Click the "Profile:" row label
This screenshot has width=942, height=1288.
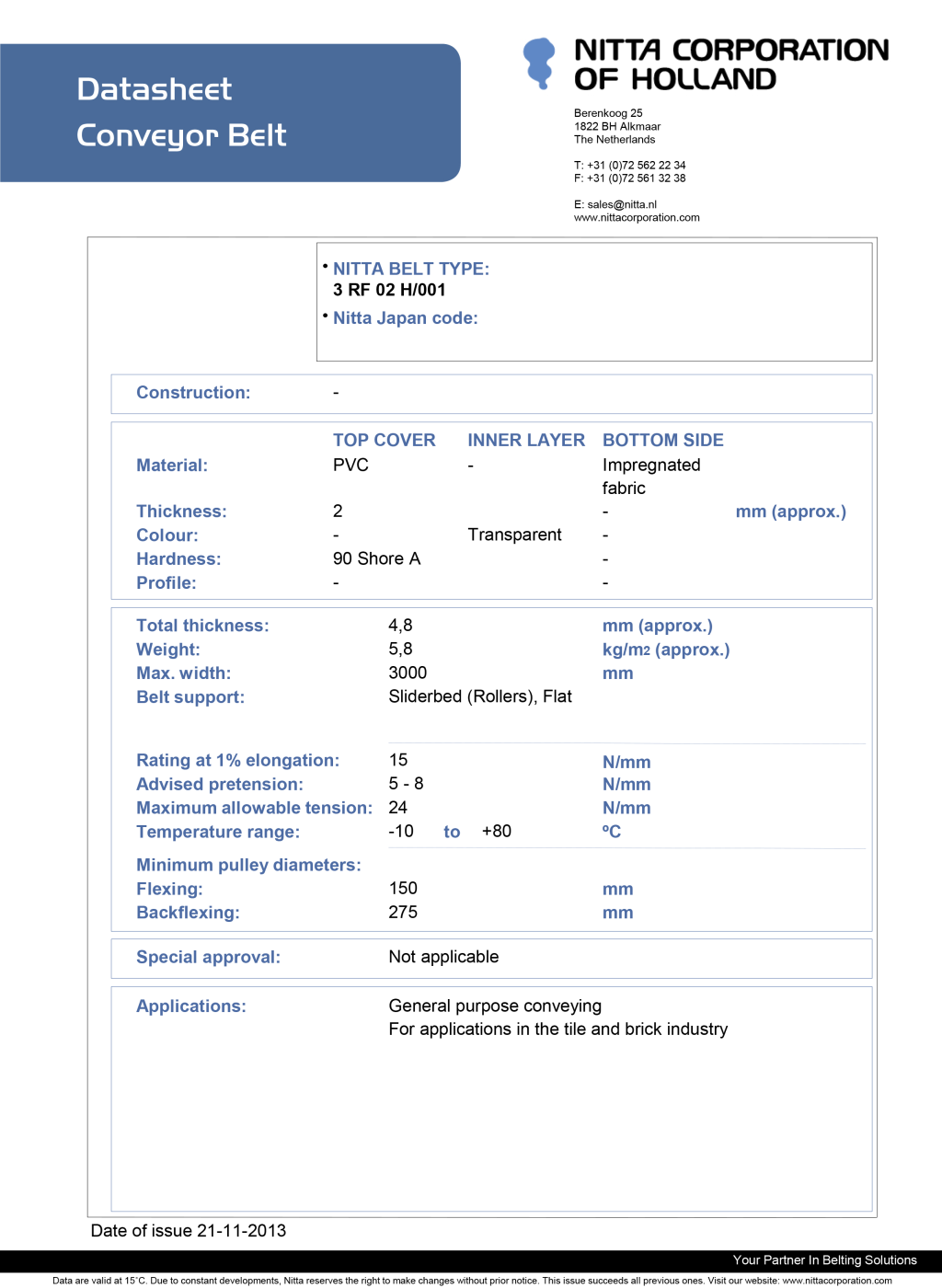(x=167, y=583)
